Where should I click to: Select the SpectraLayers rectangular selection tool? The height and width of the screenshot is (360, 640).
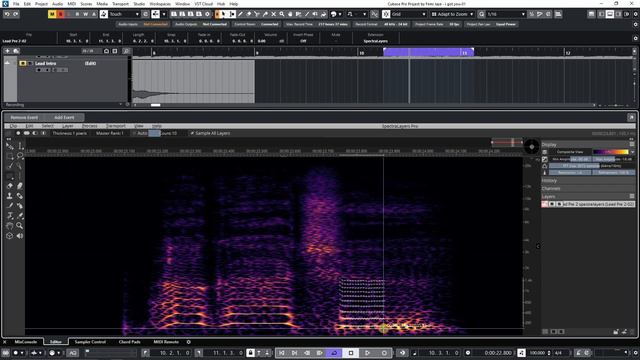tap(10, 156)
